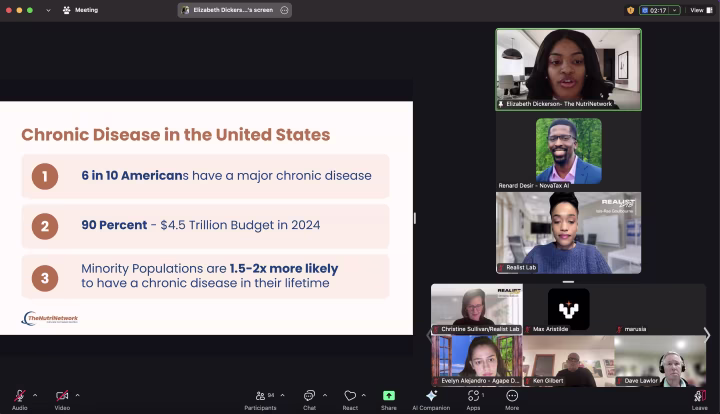Open the Meeting info label in title bar
Screen dimensions: 720x414
pos(86,10)
